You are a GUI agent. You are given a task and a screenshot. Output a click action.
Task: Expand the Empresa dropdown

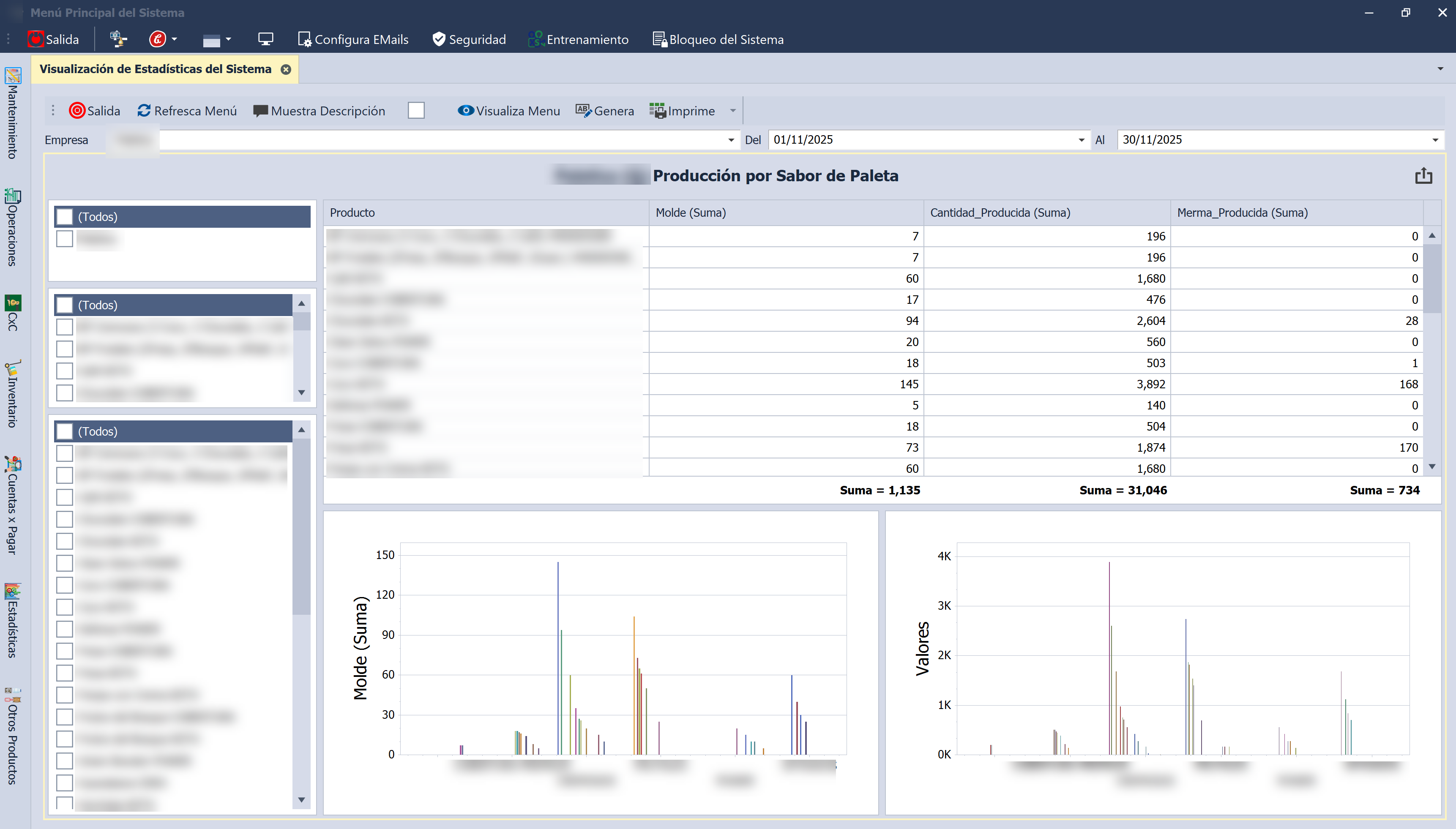point(731,140)
